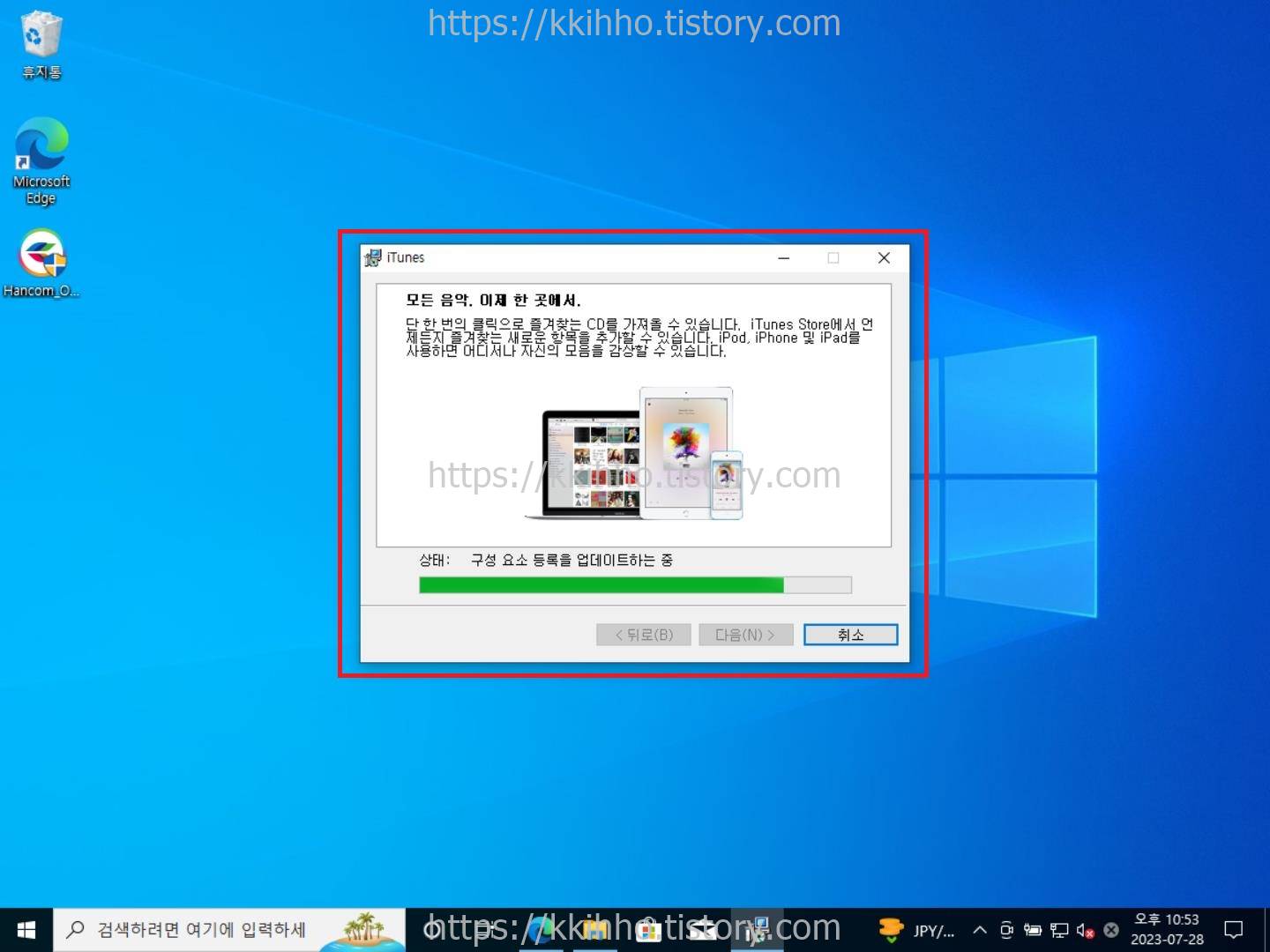
Task: Click the Apple devices promo image
Action: click(x=635, y=453)
